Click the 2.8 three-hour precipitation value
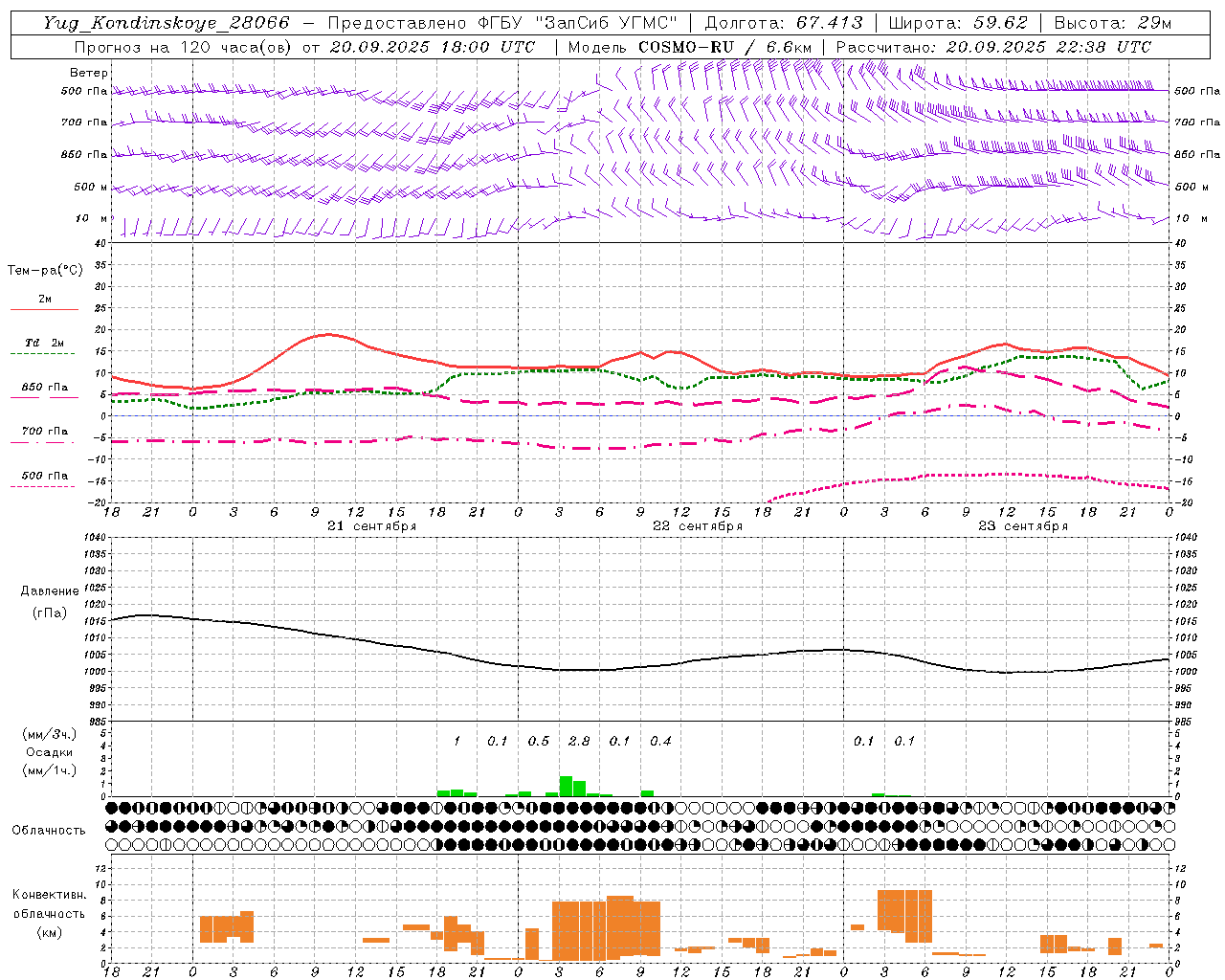The width and height of the screenshot is (1225, 980). tap(579, 742)
